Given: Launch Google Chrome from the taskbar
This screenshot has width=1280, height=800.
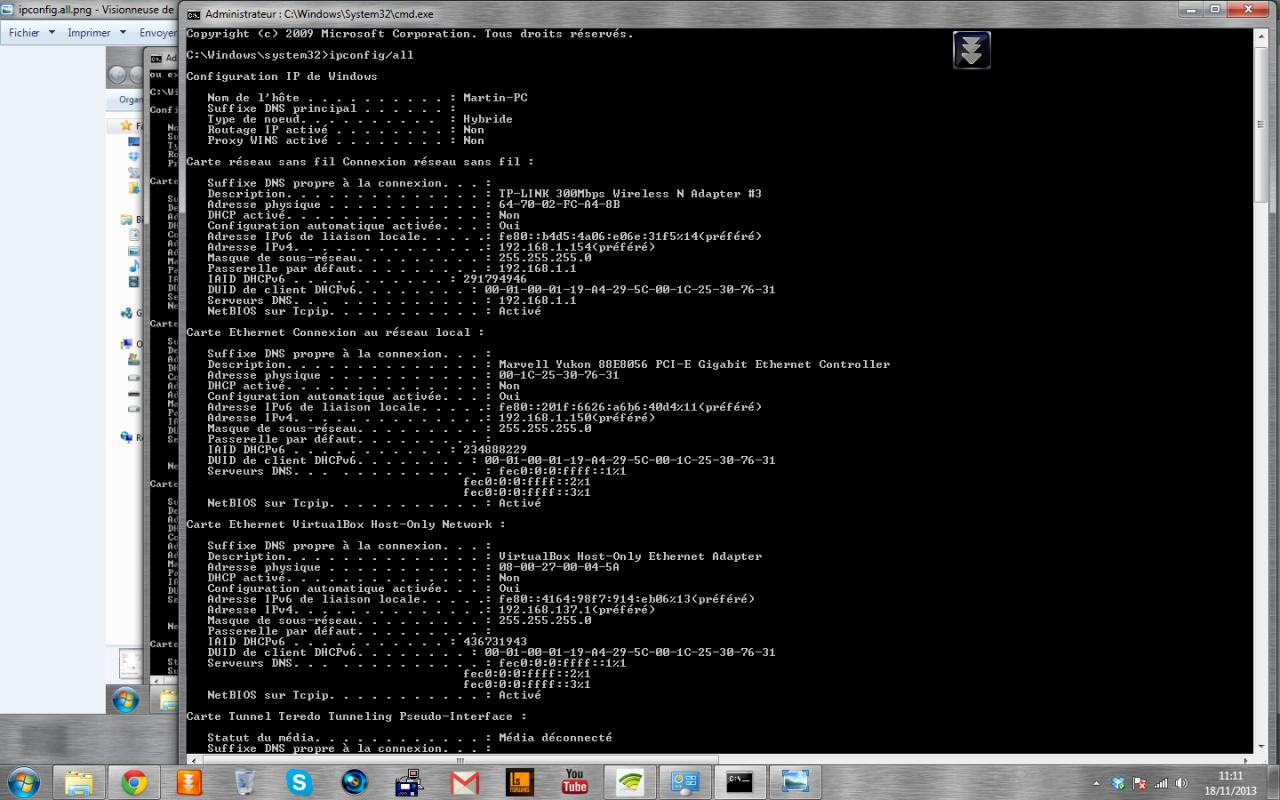Looking at the screenshot, I should click(134, 782).
